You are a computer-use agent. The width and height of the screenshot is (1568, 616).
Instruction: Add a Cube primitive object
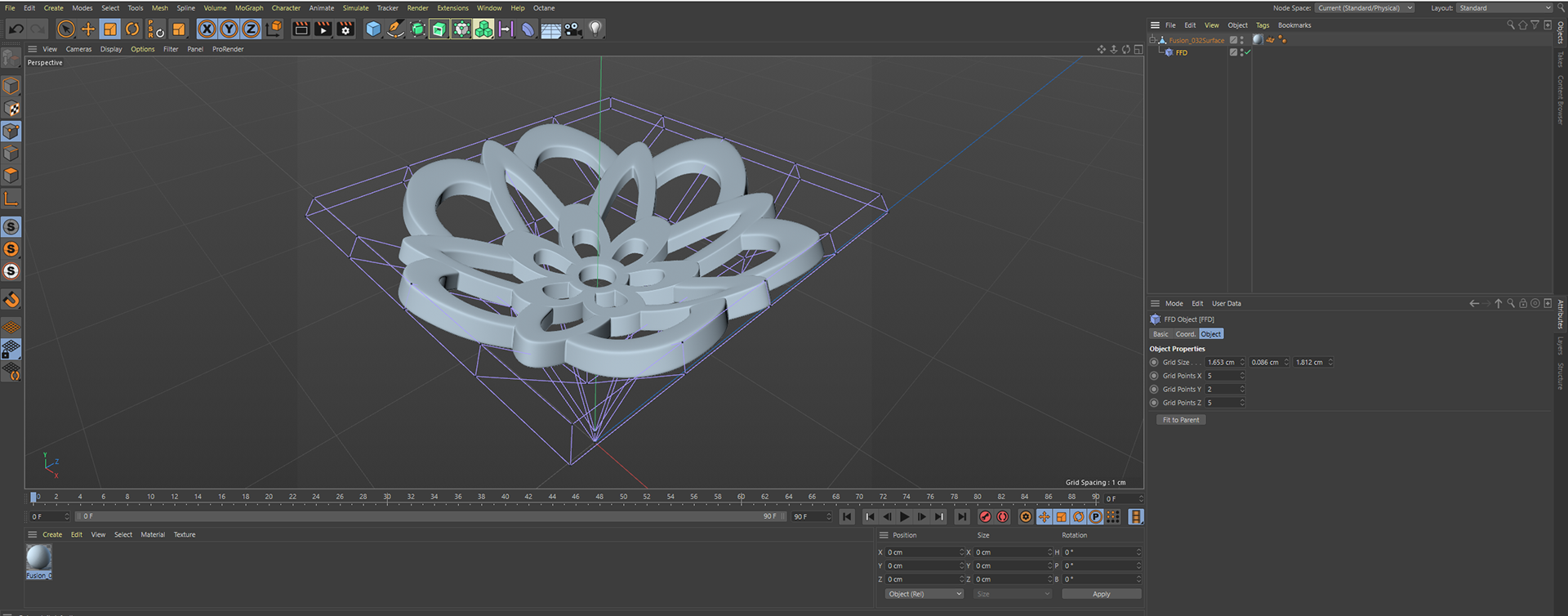coord(373,29)
